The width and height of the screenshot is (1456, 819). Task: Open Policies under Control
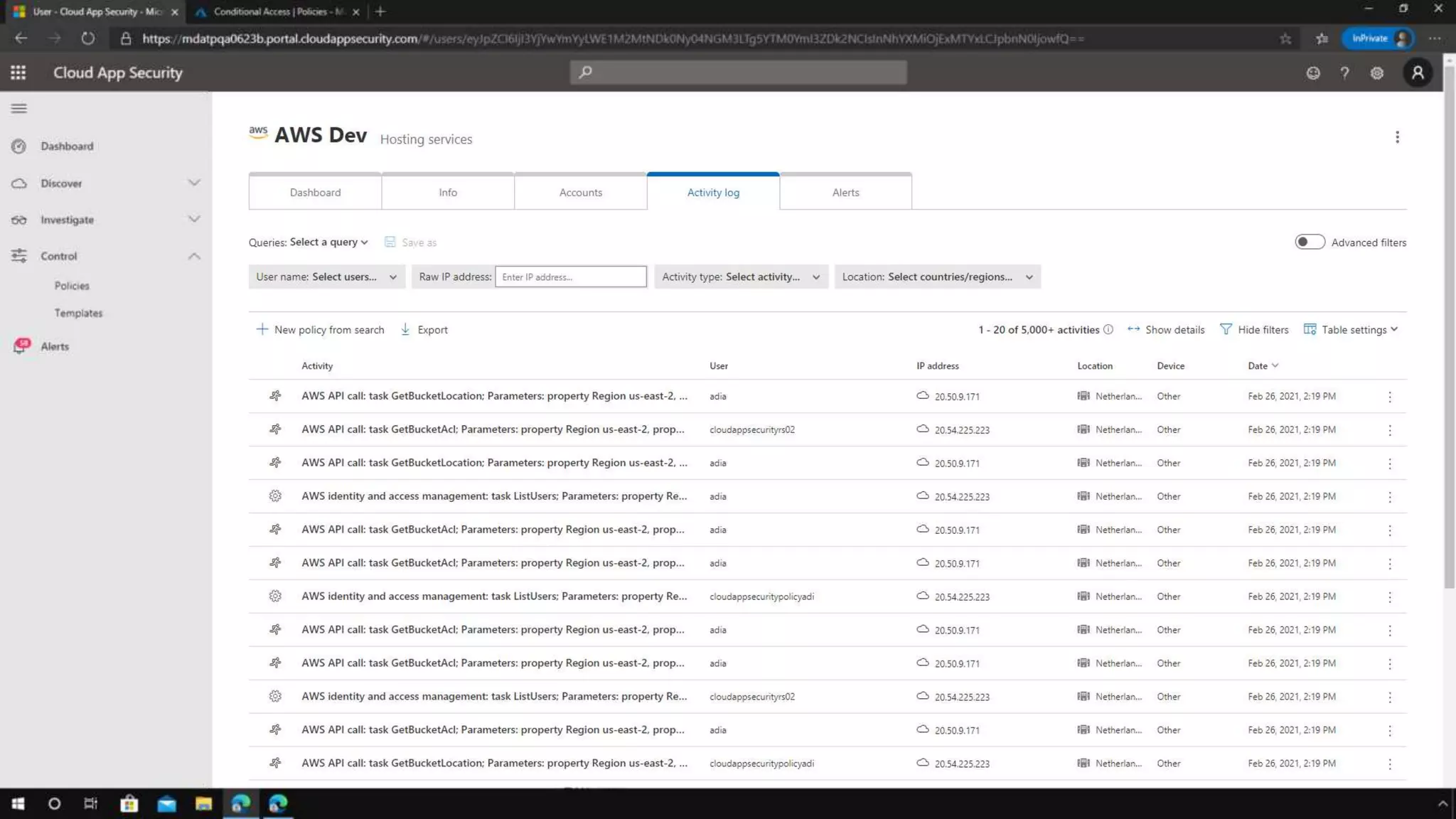pyautogui.click(x=72, y=286)
